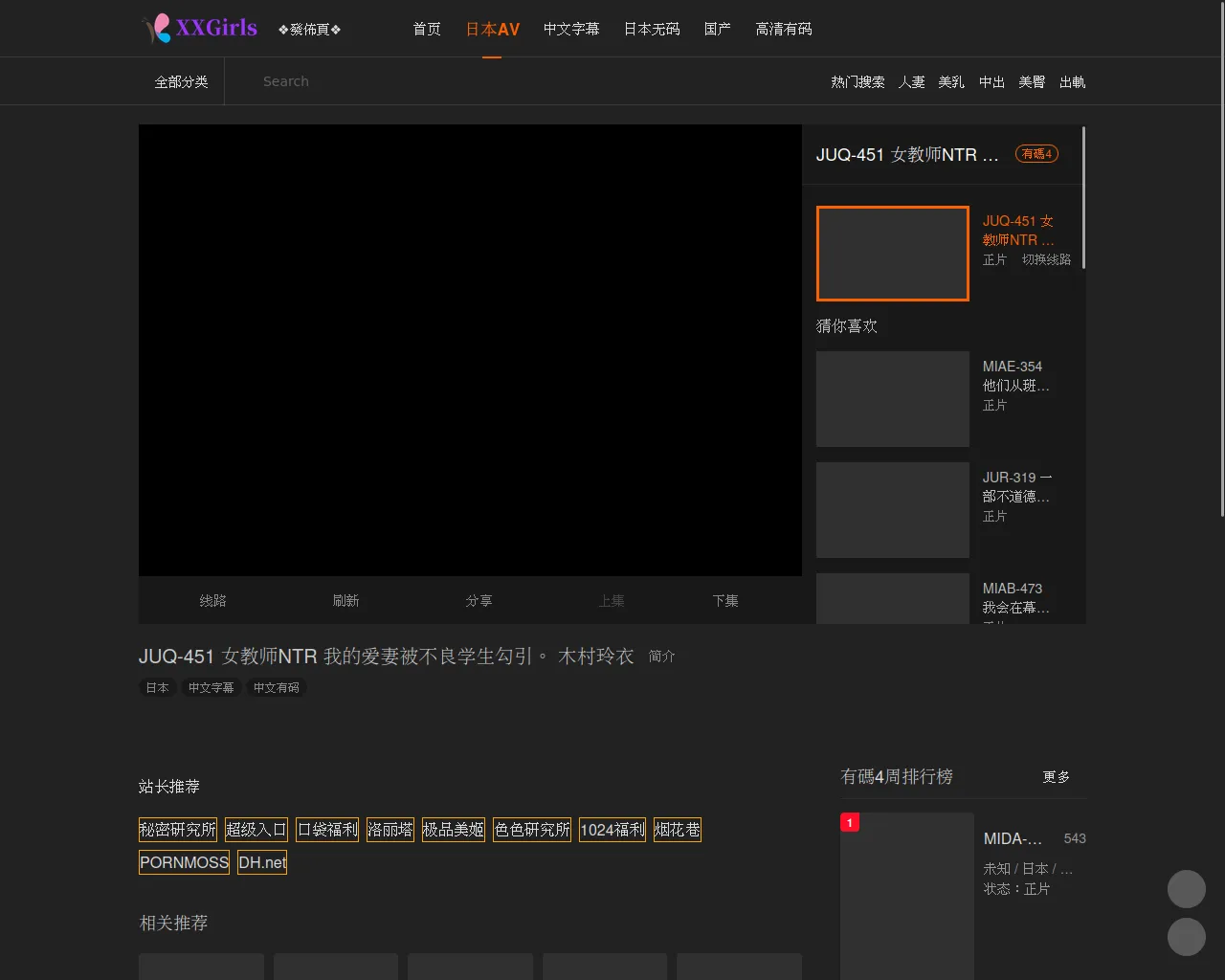The image size is (1225, 980).
Task: Select the MIAE-354 thumbnail in suggestions
Action: (x=892, y=399)
